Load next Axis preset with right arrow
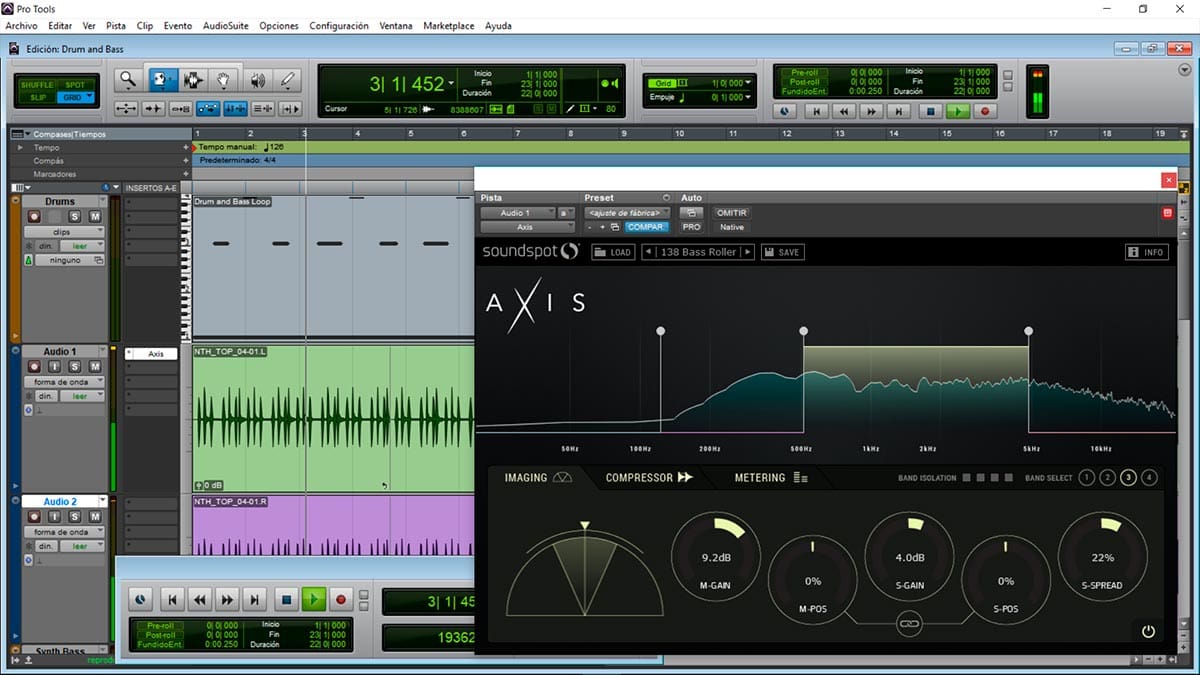Screen dimensions: 1200x675 [747, 252]
